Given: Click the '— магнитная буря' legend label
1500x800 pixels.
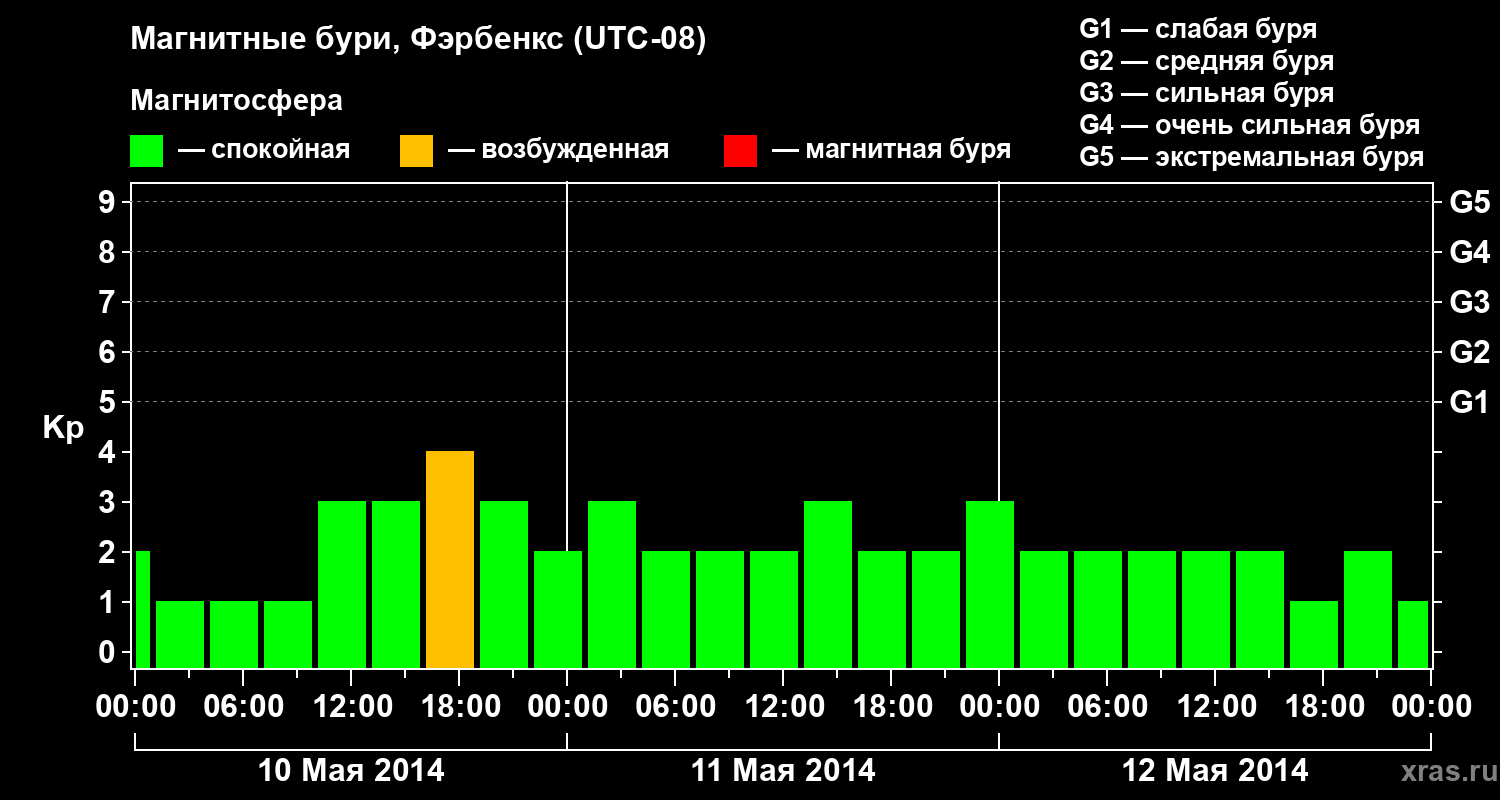Looking at the screenshot, I should [x=892, y=151].
